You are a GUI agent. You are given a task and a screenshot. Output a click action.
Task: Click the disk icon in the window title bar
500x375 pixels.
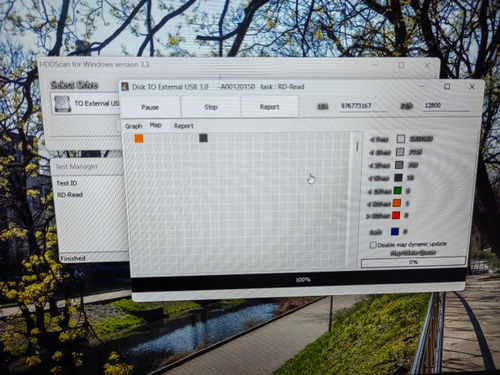(125, 87)
